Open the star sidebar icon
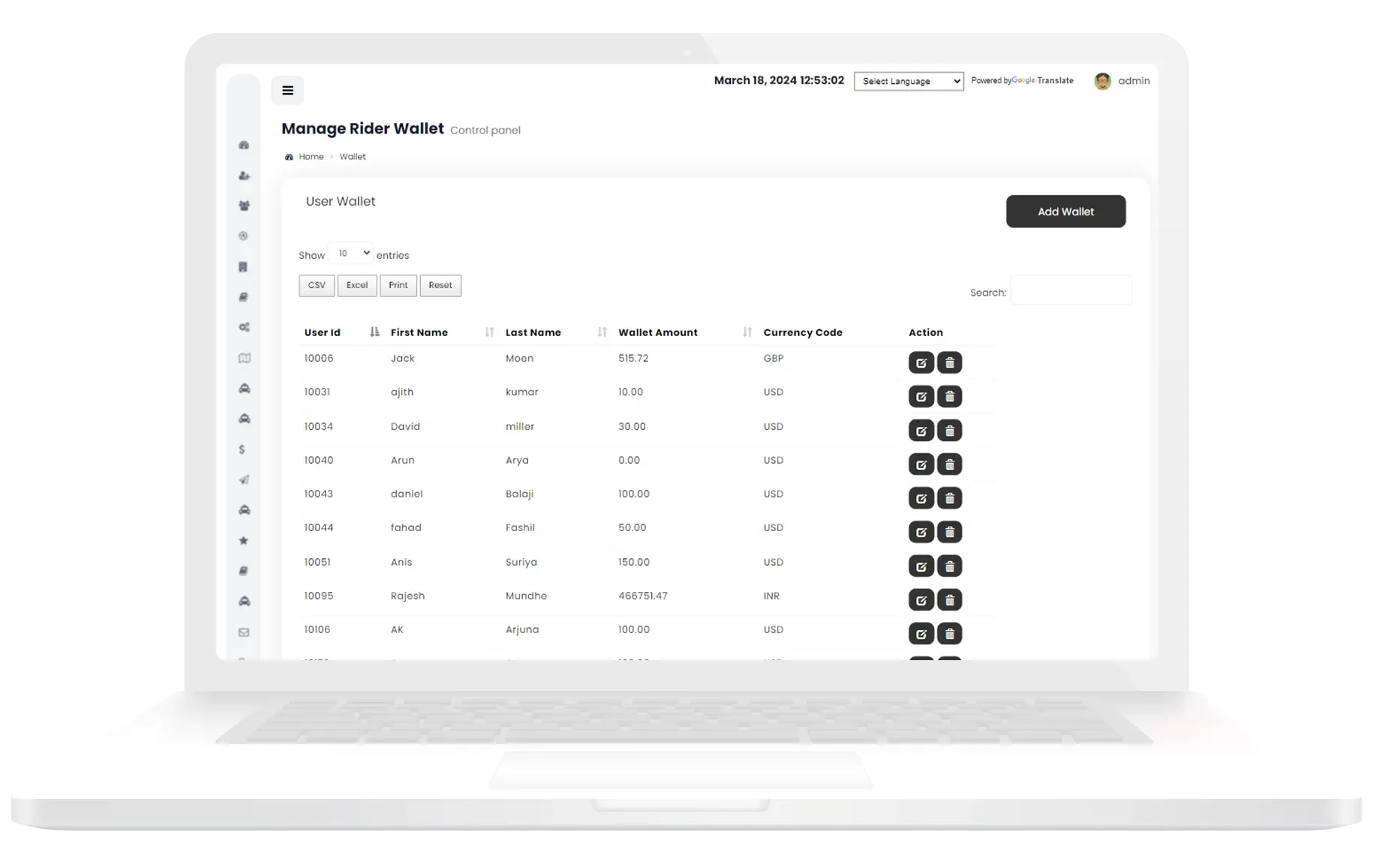 243,540
